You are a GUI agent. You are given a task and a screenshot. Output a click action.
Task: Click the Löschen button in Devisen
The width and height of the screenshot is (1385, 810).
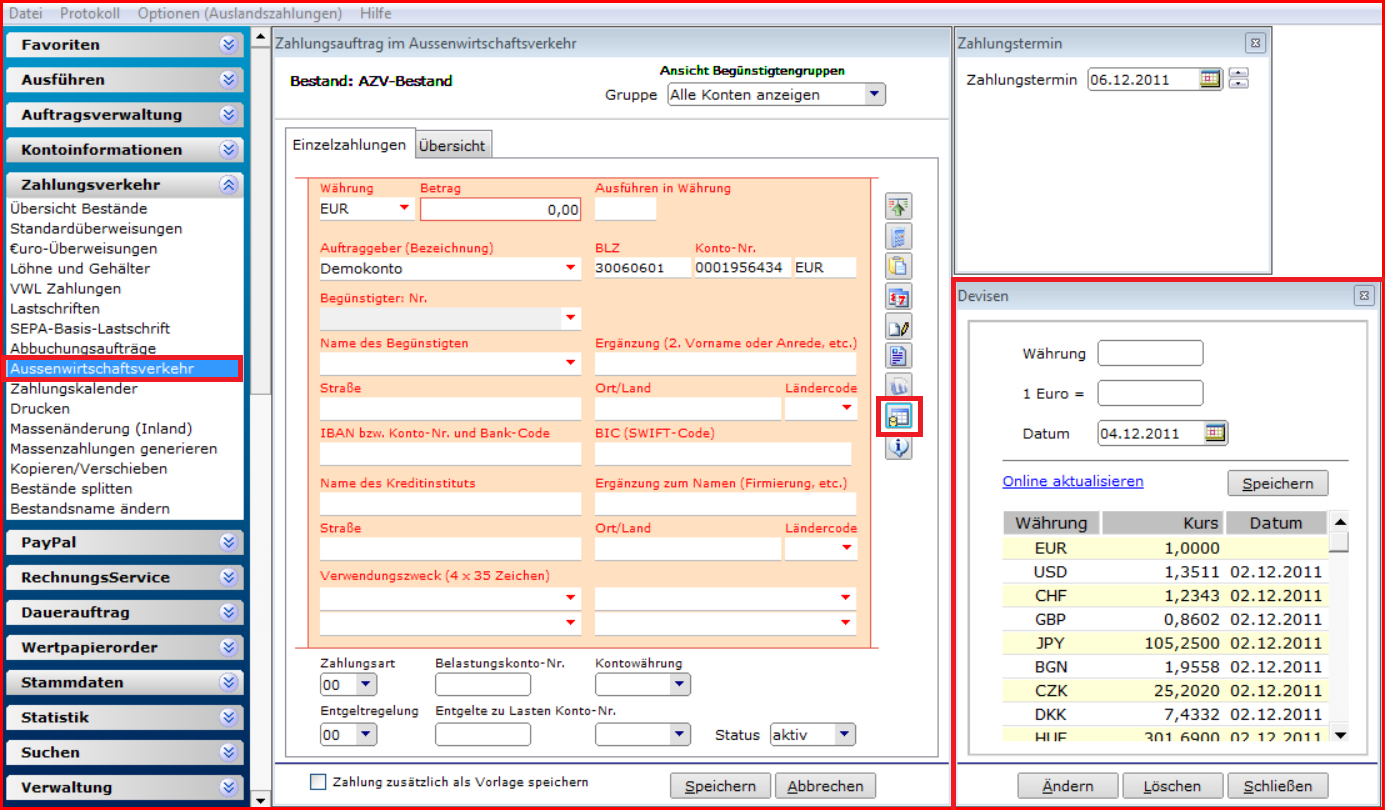(x=1173, y=786)
